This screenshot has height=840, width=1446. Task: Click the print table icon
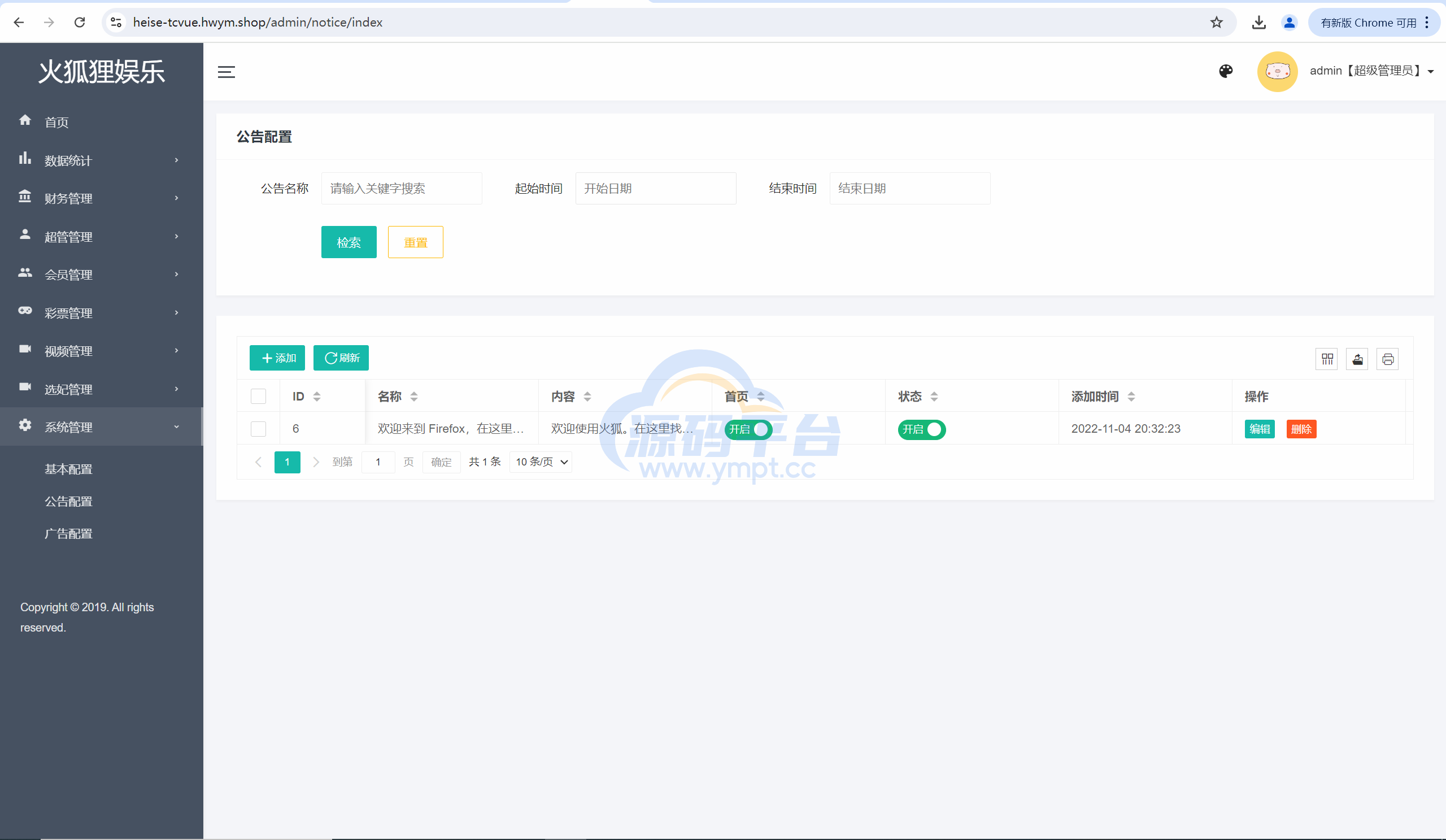tap(1387, 359)
